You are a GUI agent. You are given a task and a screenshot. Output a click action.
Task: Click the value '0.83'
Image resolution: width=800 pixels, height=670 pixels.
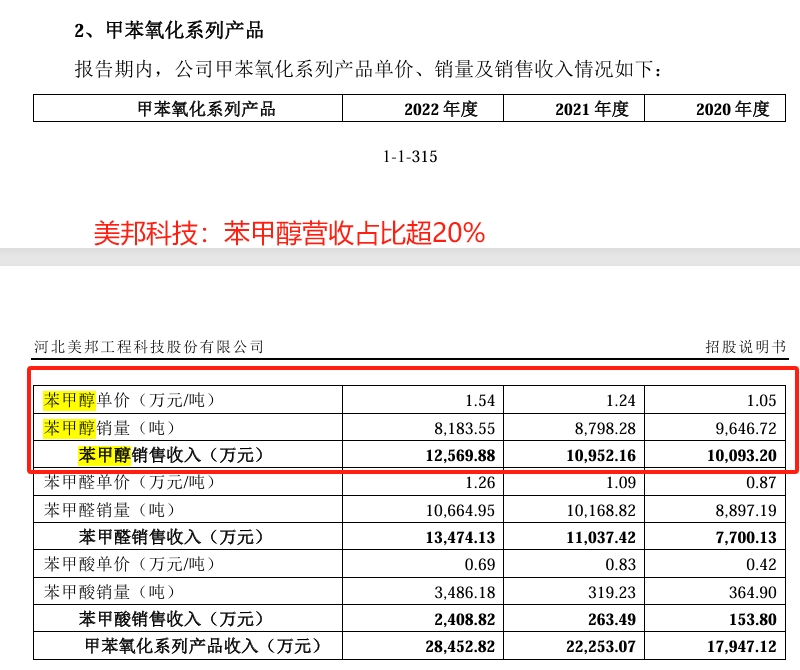pos(621,565)
